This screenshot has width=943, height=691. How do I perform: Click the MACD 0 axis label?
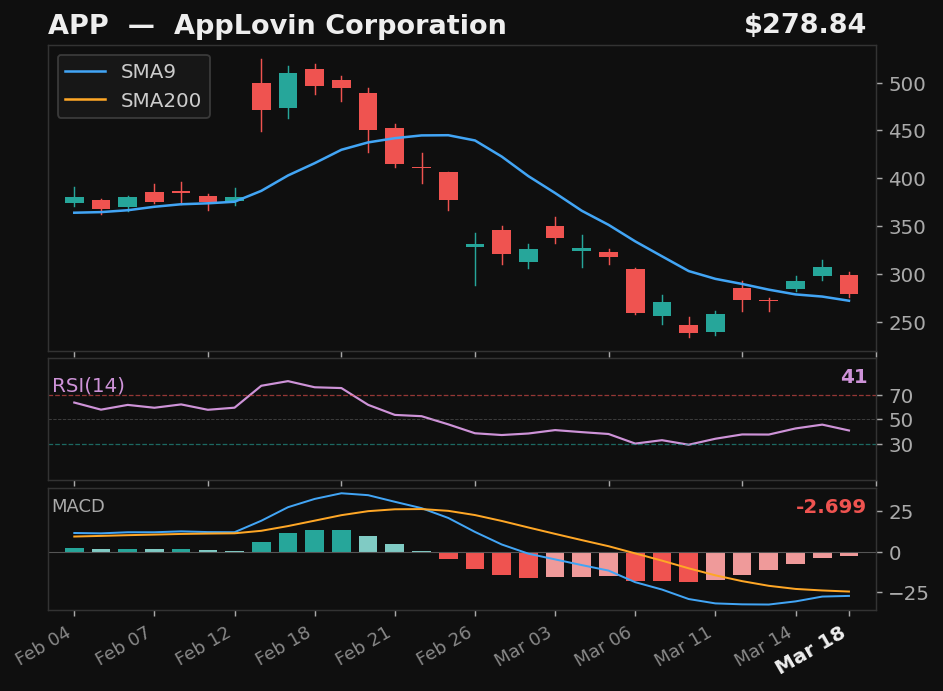(x=895, y=553)
